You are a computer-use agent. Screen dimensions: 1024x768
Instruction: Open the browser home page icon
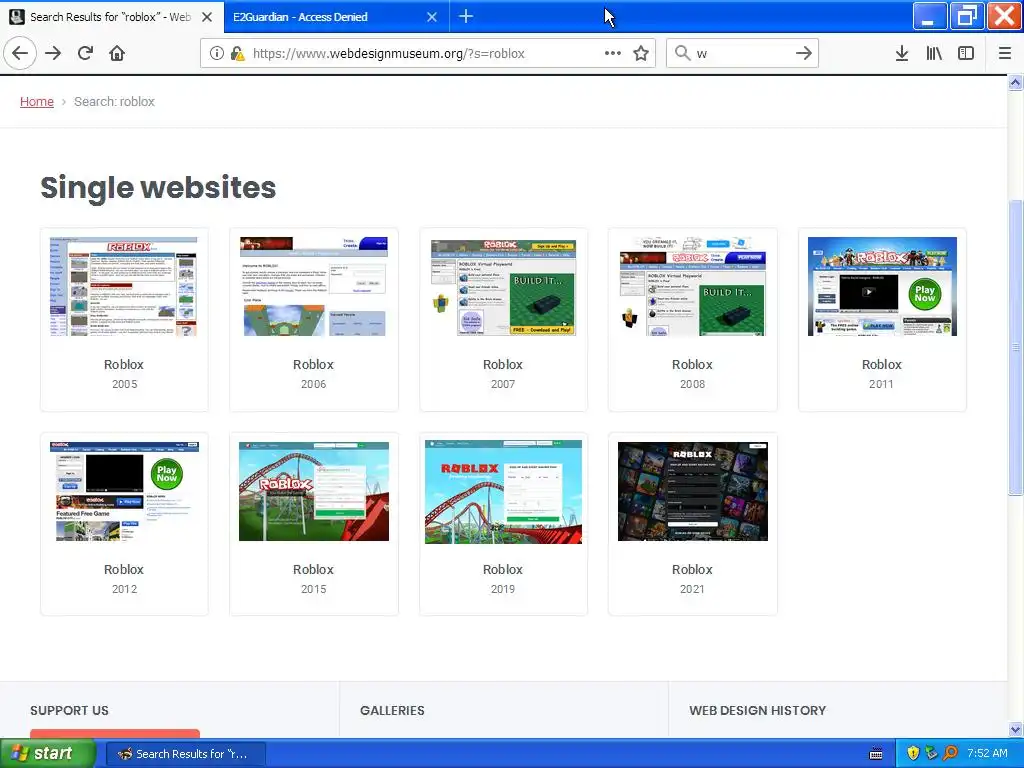click(117, 53)
